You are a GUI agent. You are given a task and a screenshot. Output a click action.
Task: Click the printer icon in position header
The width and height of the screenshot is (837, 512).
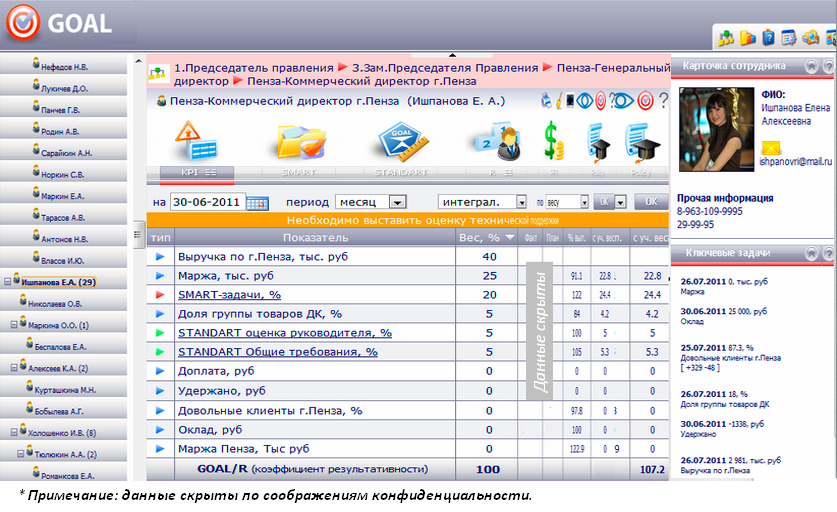(x=547, y=100)
